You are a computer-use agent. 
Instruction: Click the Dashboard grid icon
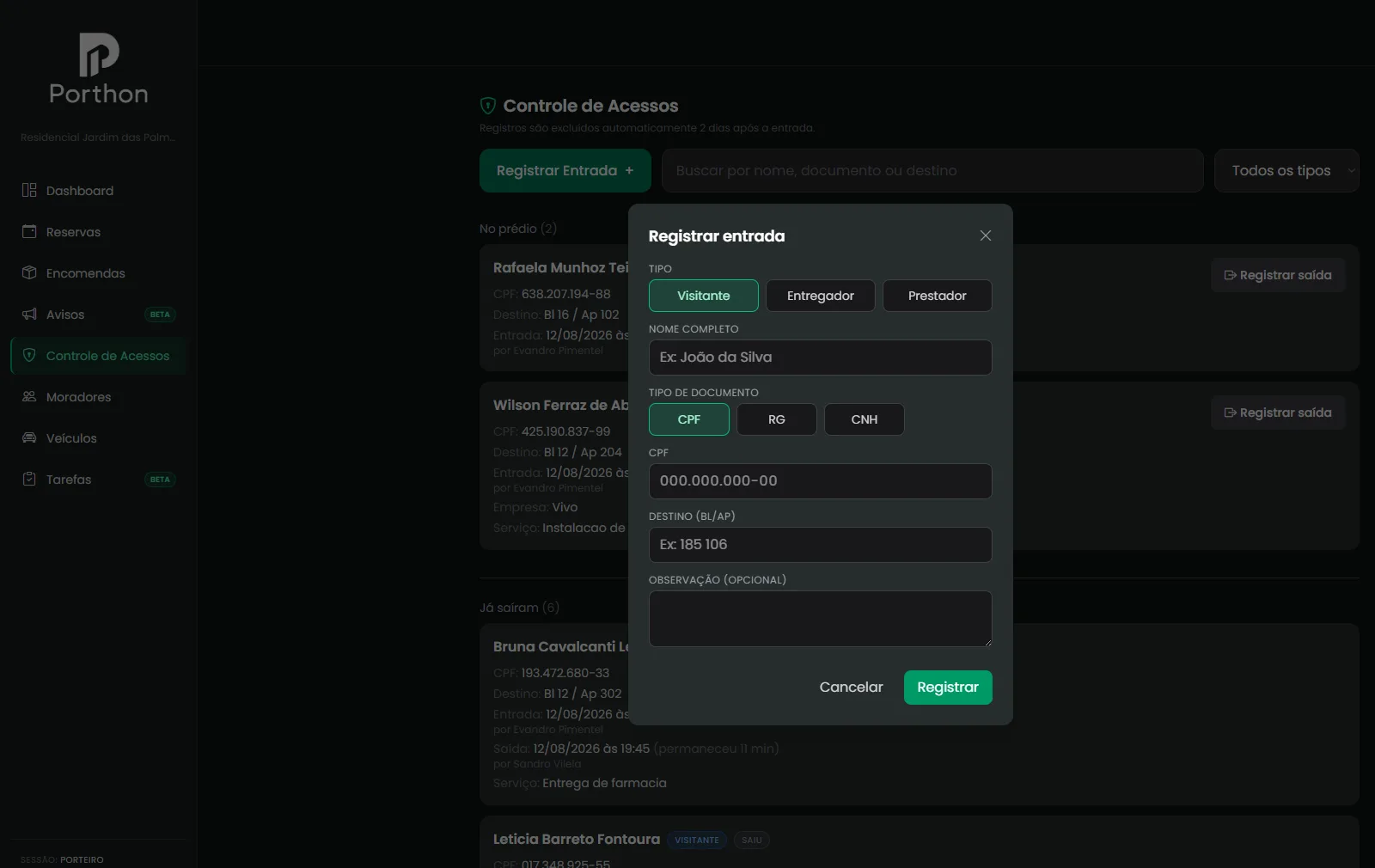click(29, 190)
